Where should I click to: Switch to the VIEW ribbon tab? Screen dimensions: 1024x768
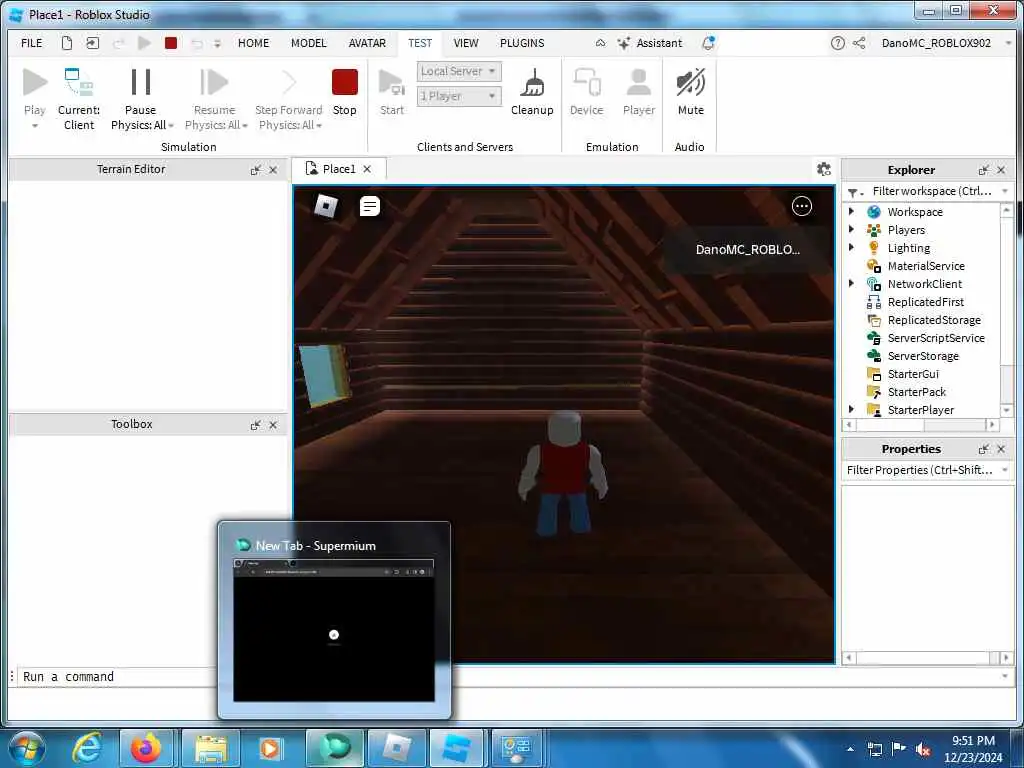pos(466,43)
